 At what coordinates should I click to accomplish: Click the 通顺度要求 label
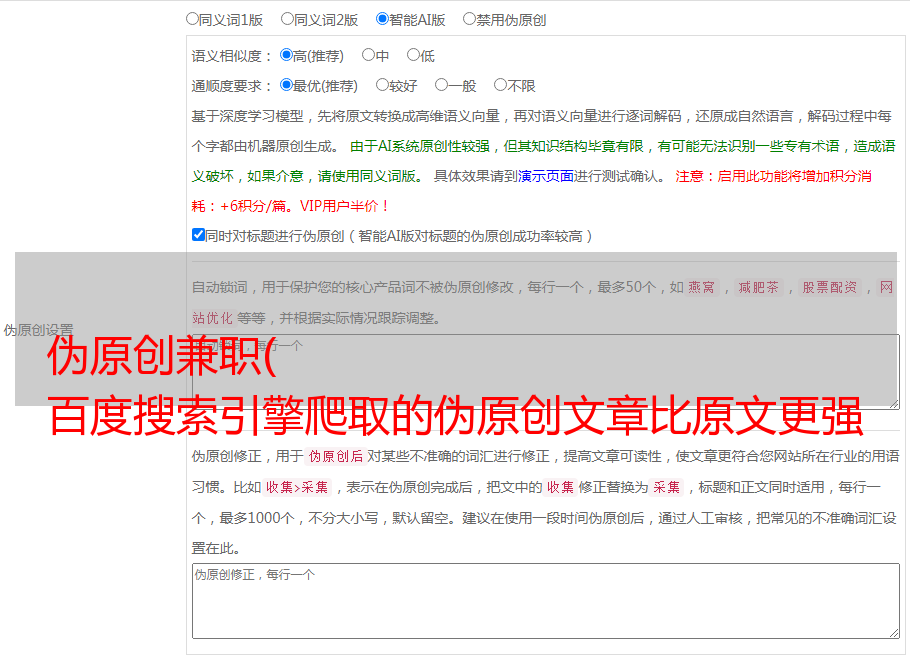pyautogui.click(x=231, y=87)
